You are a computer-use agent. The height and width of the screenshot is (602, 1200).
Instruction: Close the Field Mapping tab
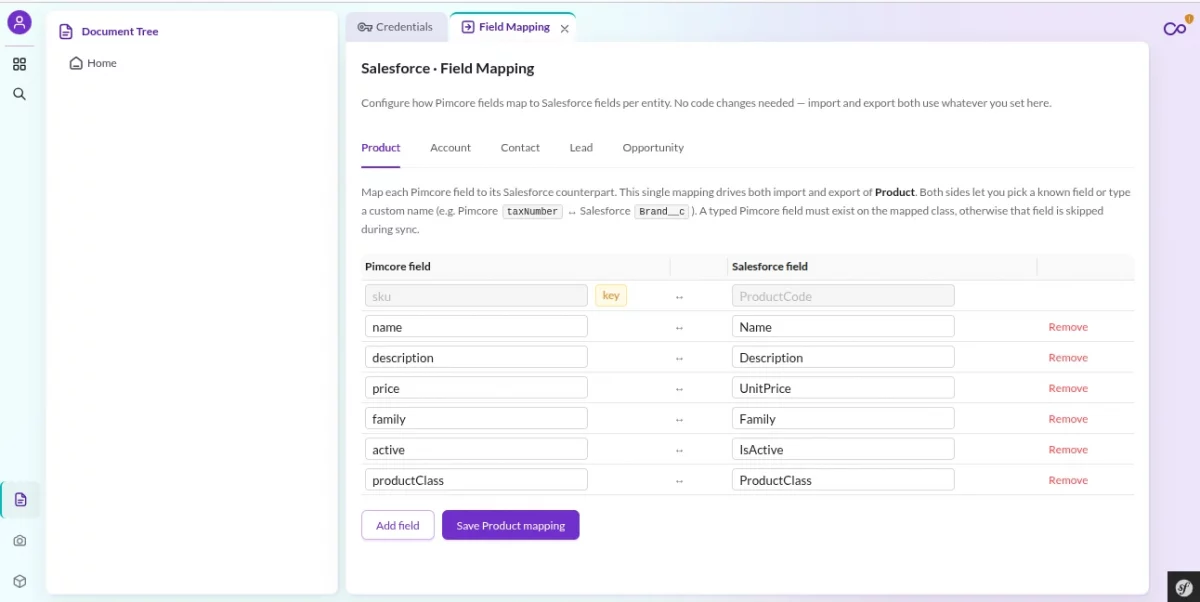point(564,29)
